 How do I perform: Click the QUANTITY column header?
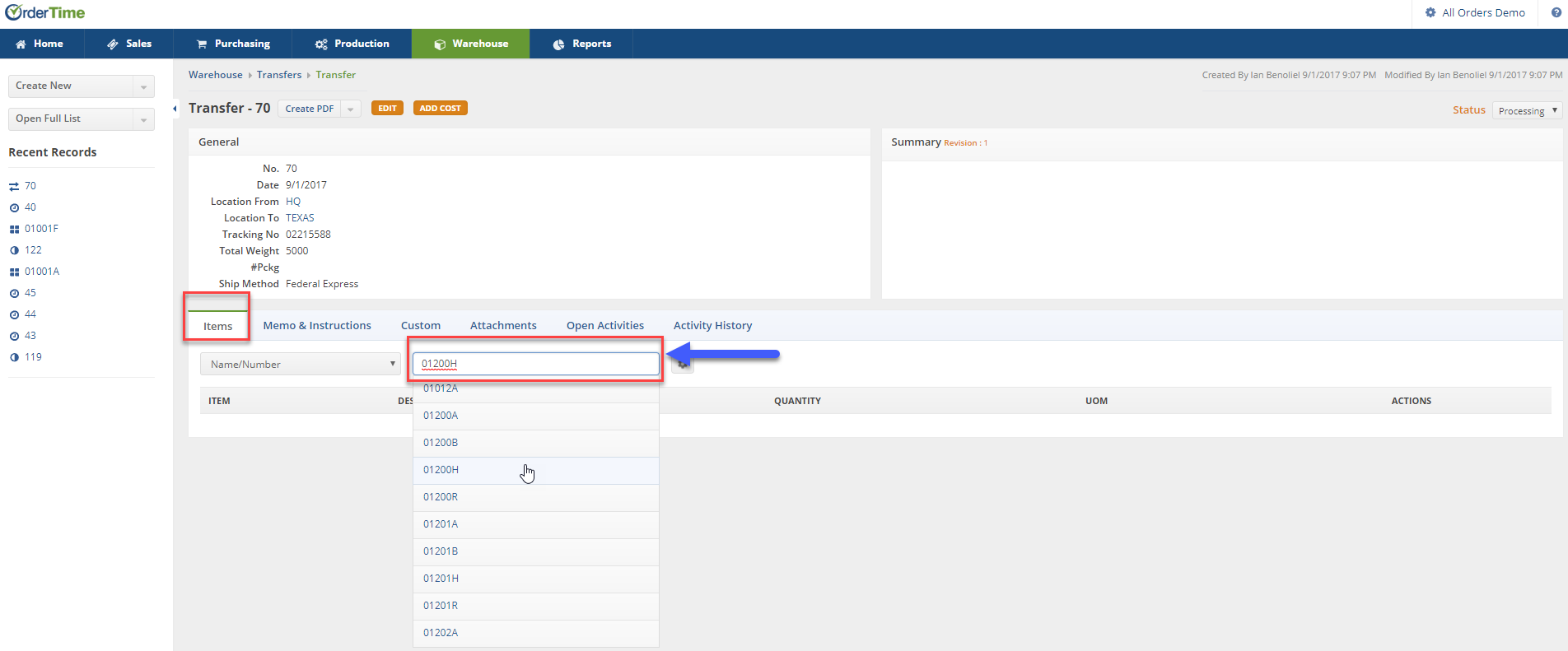point(797,402)
